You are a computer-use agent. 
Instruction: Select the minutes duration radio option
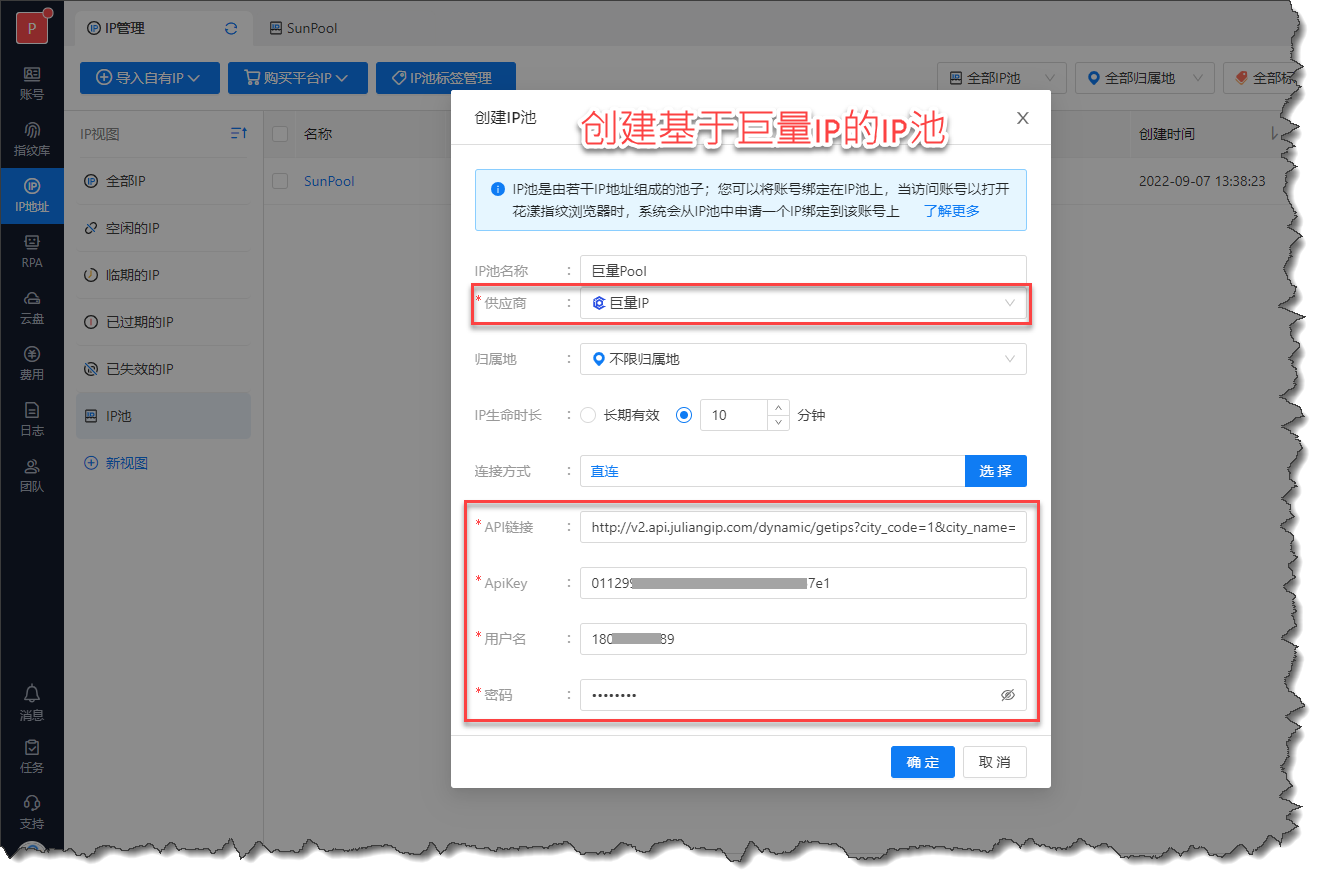(684, 415)
